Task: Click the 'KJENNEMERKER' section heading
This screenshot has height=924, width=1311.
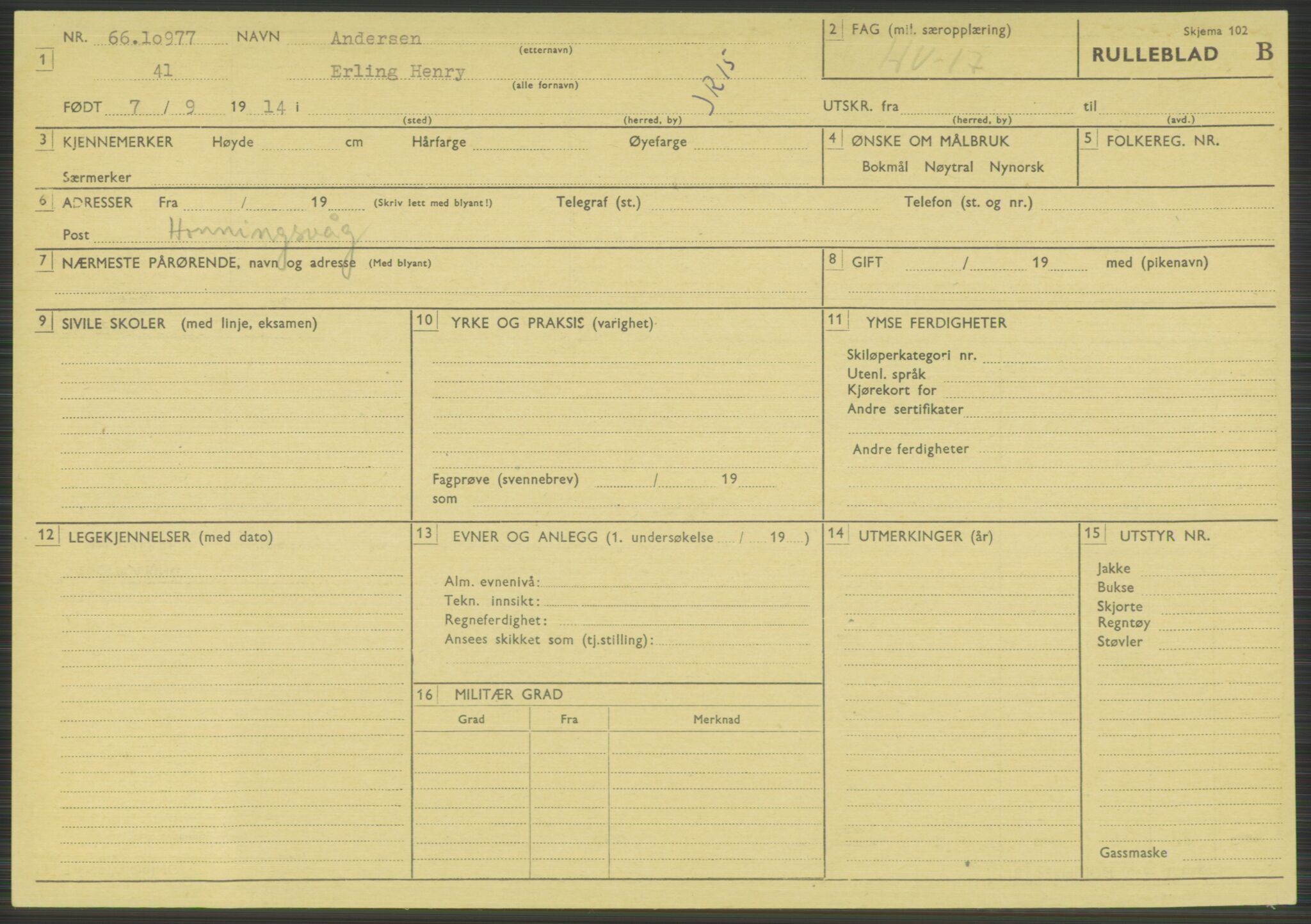Action: coord(118,141)
